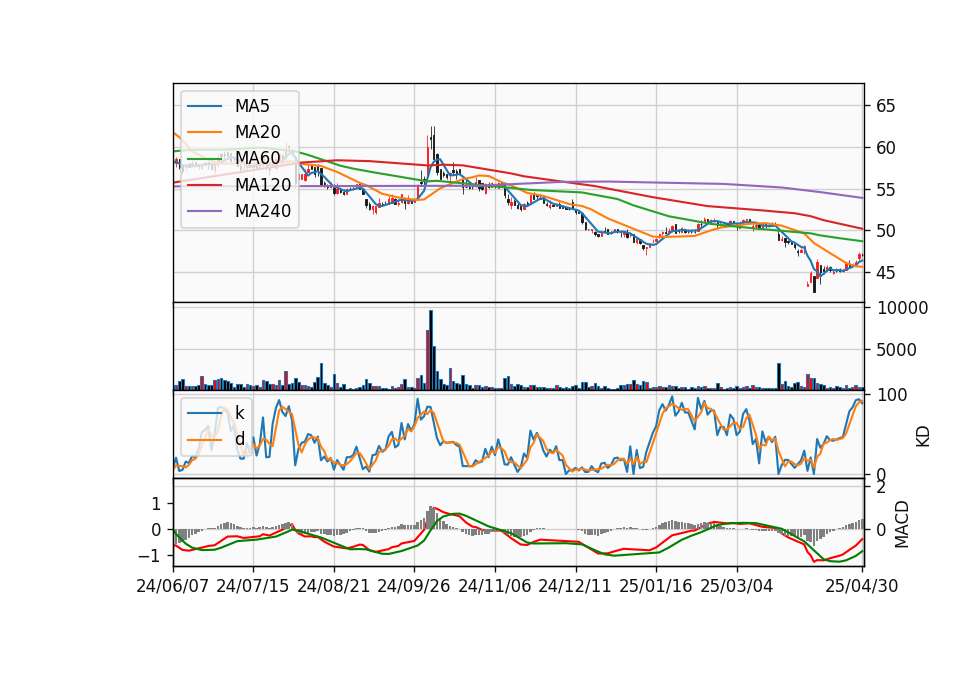Screen dimensions: 960x690
Task: Select the MA120 legend label
Action: [263, 185]
